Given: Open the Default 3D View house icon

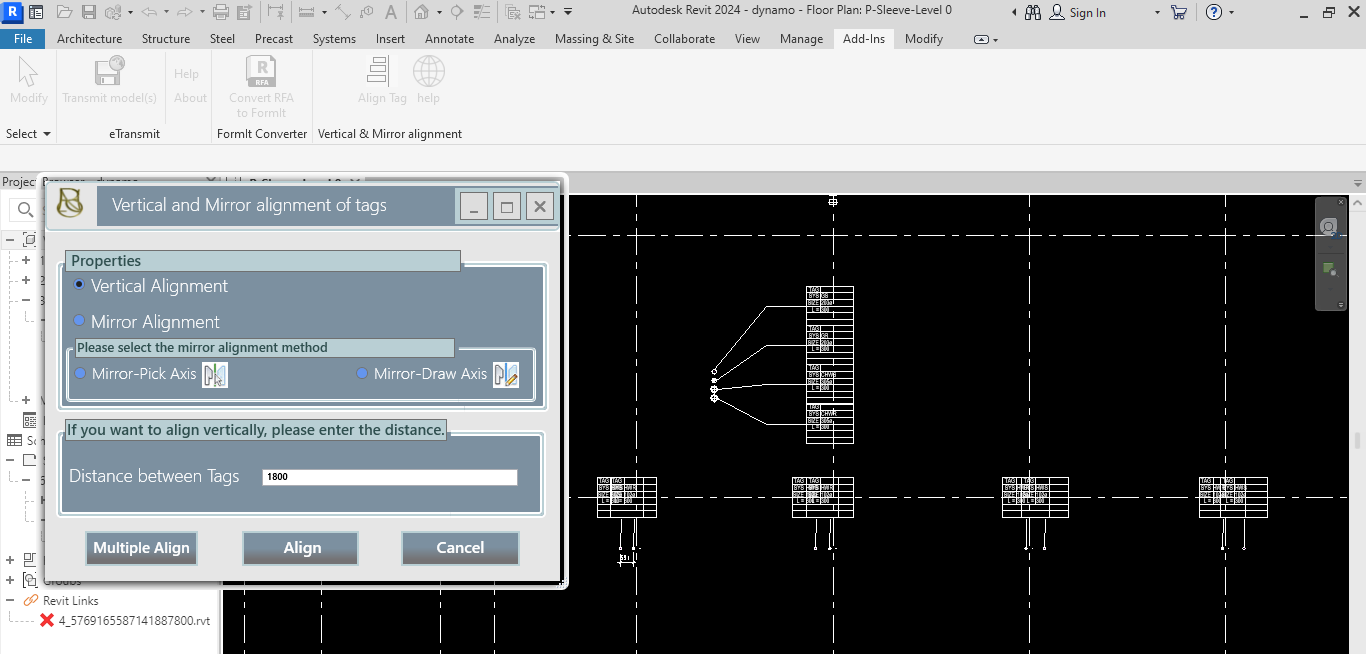Looking at the screenshot, I should coord(422,13).
